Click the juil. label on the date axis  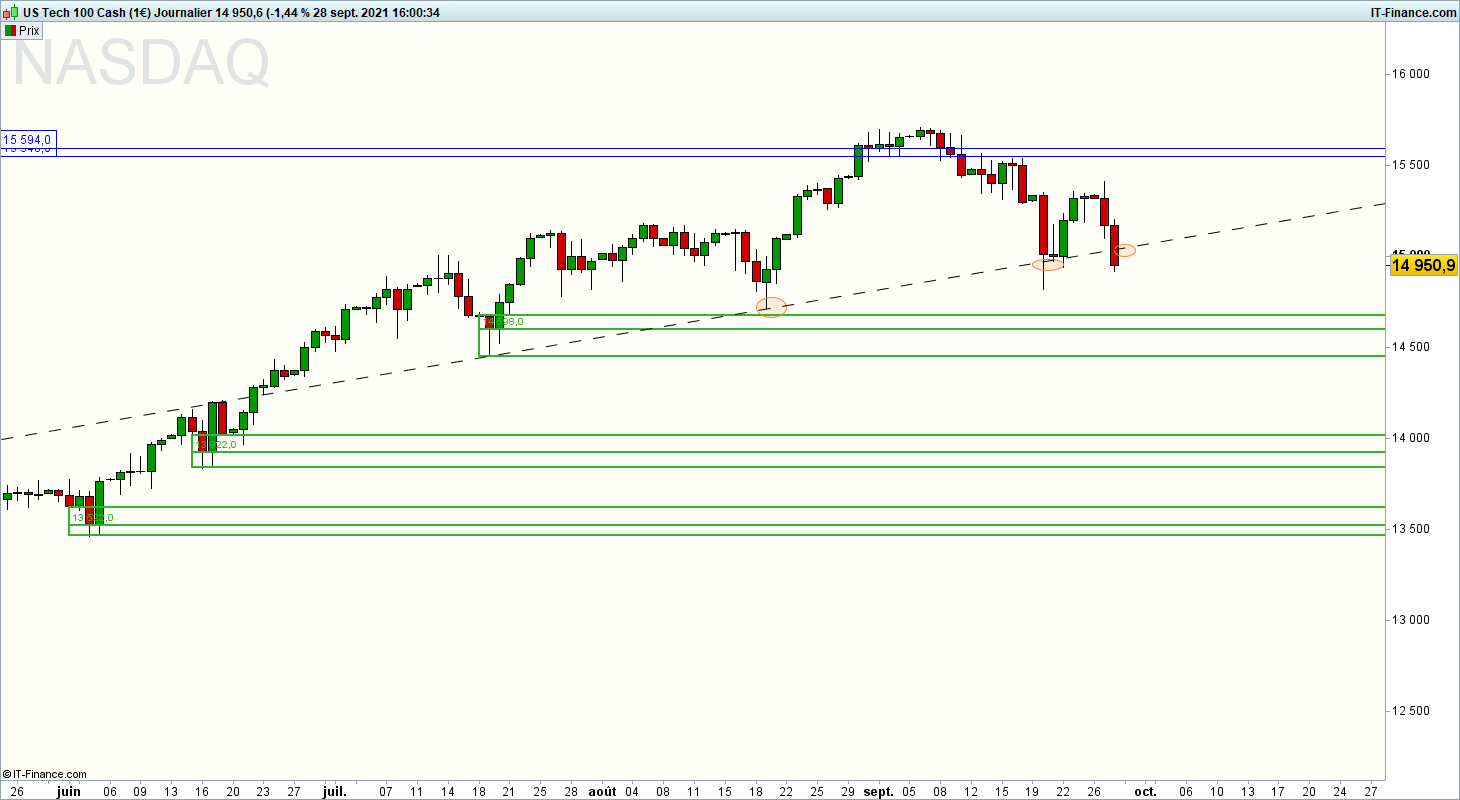(335, 791)
